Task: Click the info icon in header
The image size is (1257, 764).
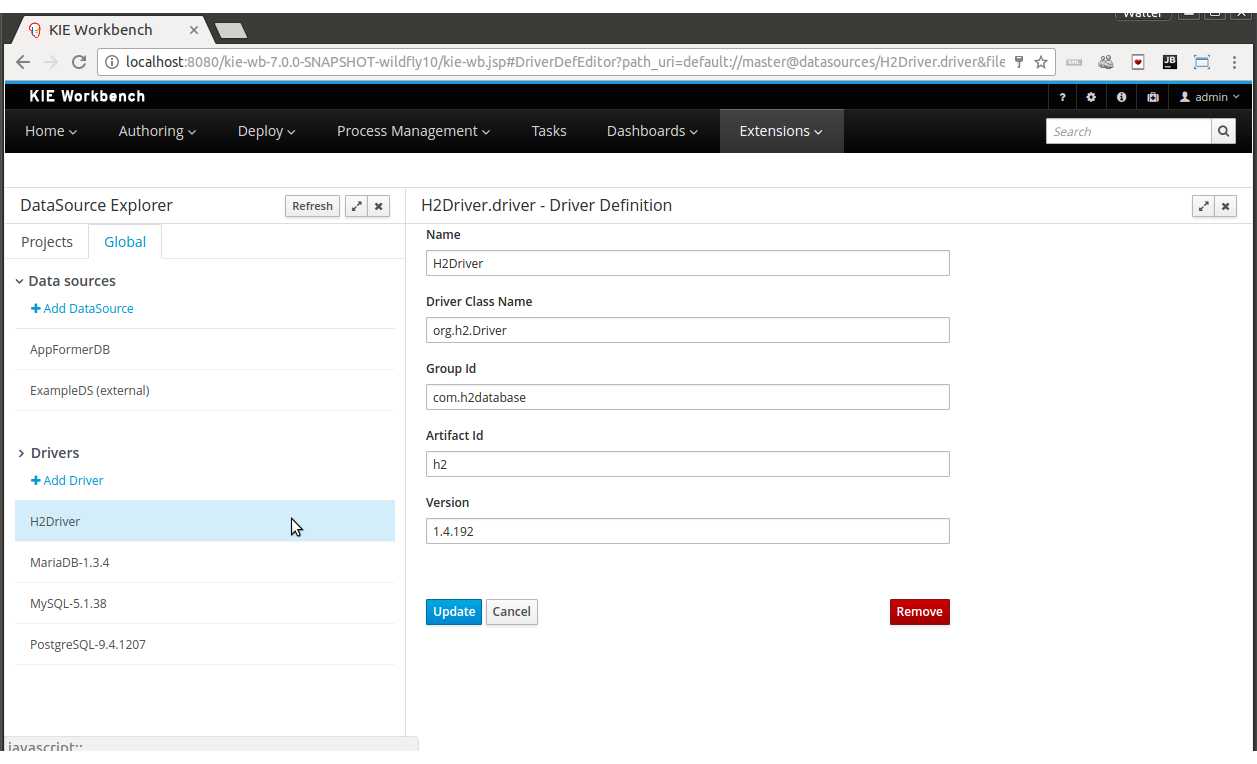Action: point(1121,97)
